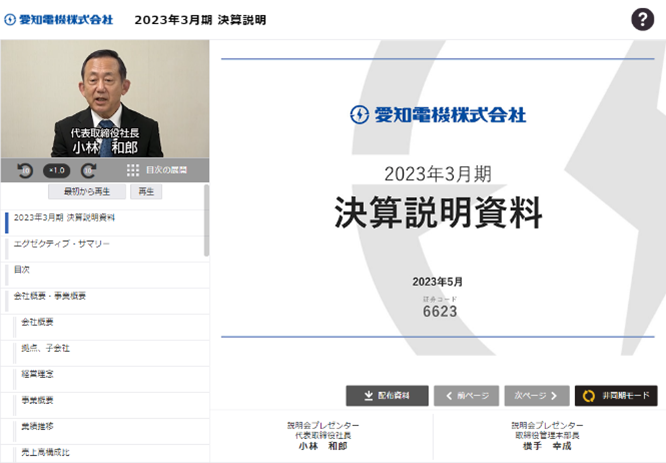Toggle 非同期モード sync mode
Image resolution: width=666 pixels, height=463 pixels.
(616, 396)
